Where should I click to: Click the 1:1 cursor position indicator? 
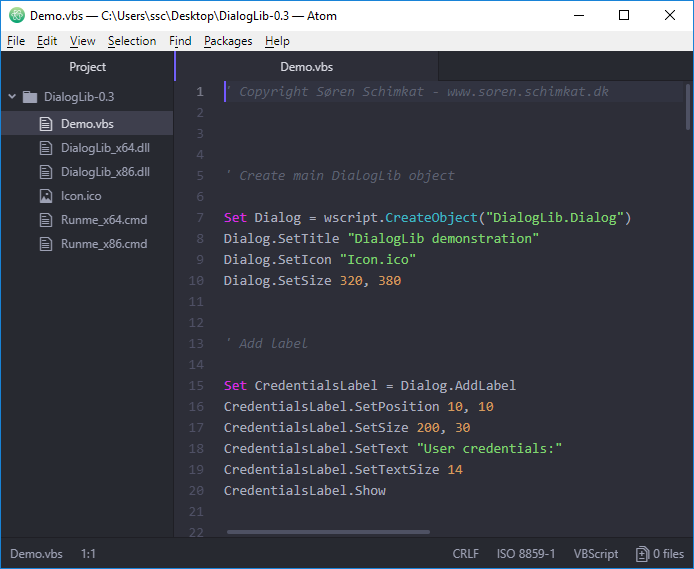(88, 554)
